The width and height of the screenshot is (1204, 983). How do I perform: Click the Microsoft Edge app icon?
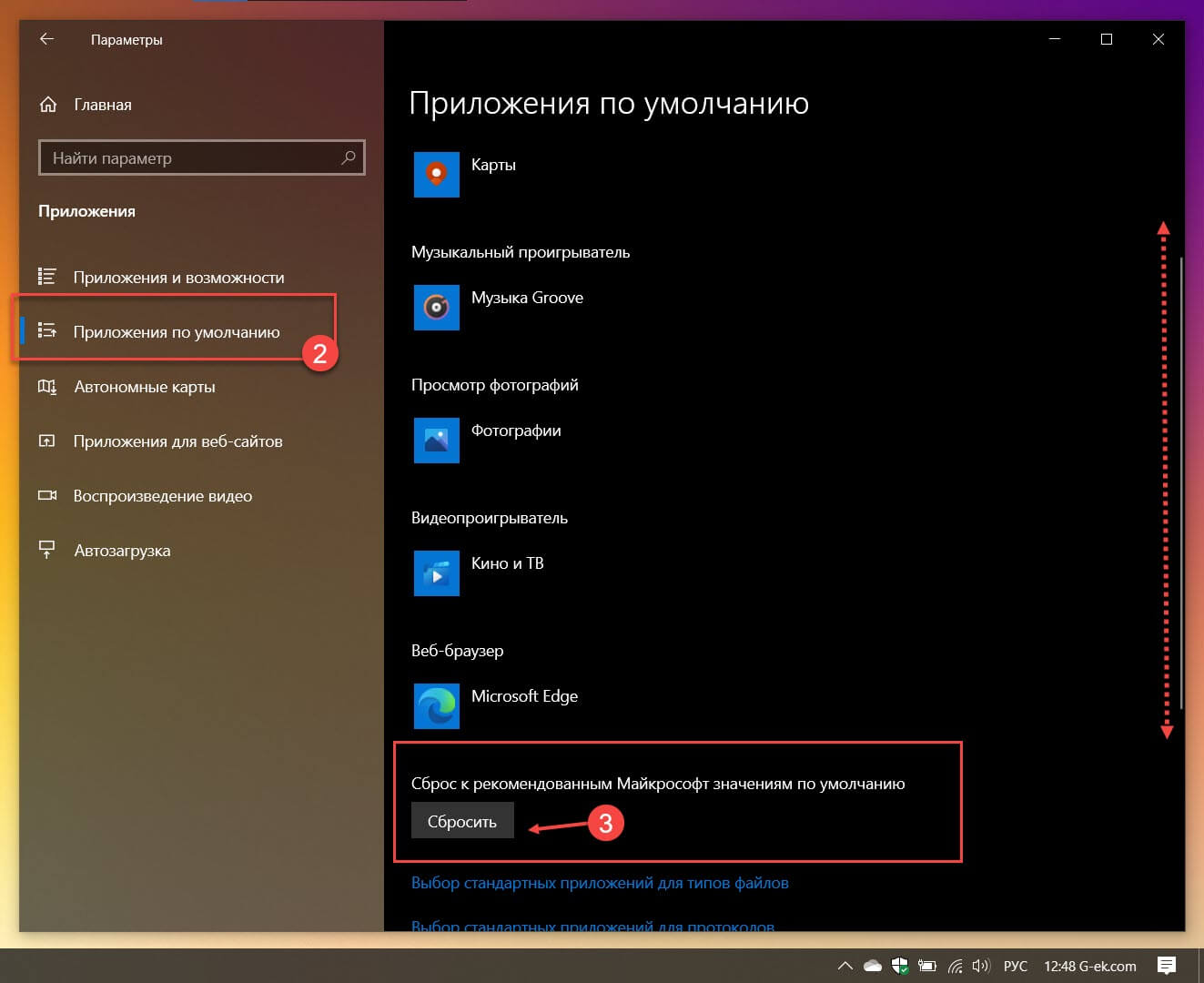point(437,706)
